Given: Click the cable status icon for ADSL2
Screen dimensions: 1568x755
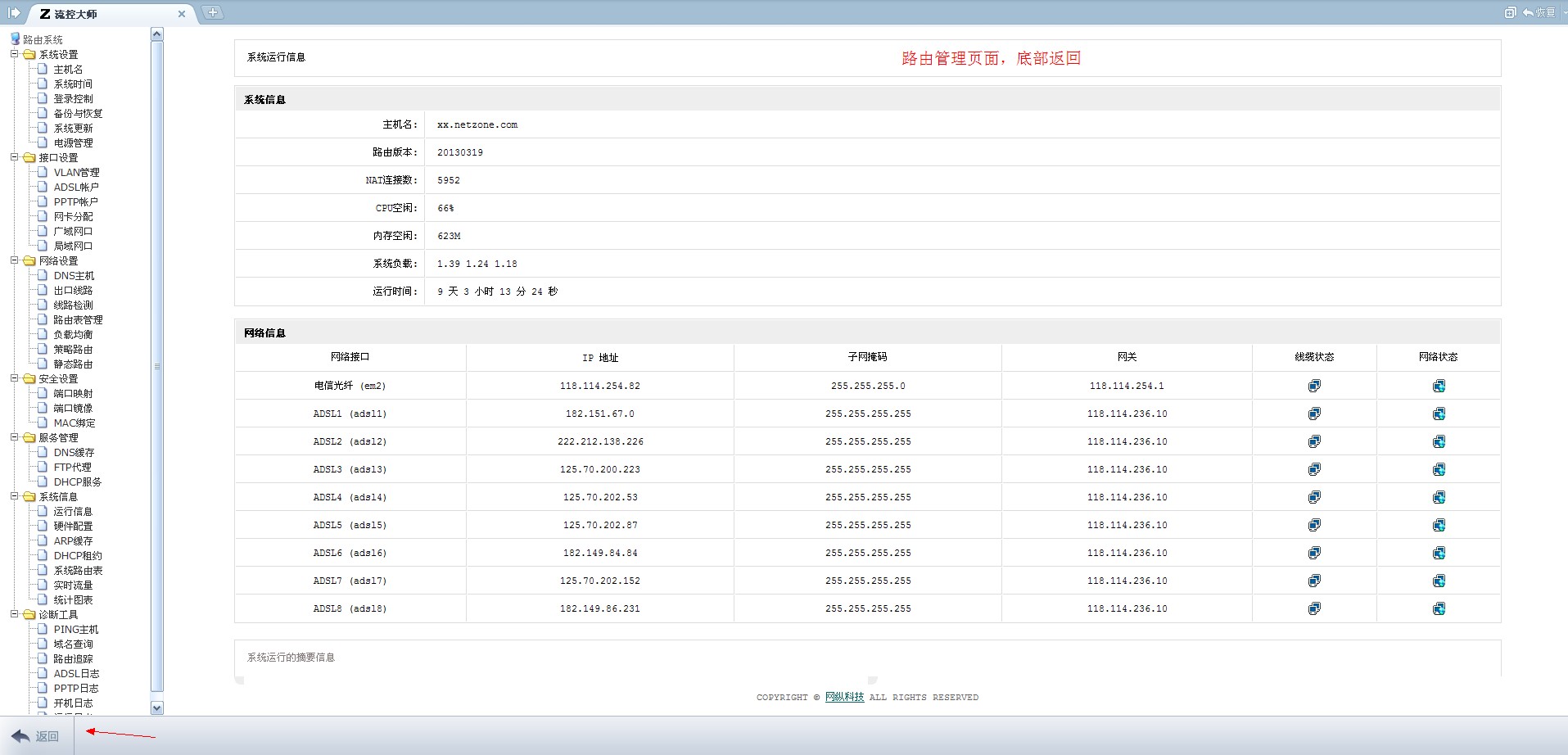Looking at the screenshot, I should 1314,441.
